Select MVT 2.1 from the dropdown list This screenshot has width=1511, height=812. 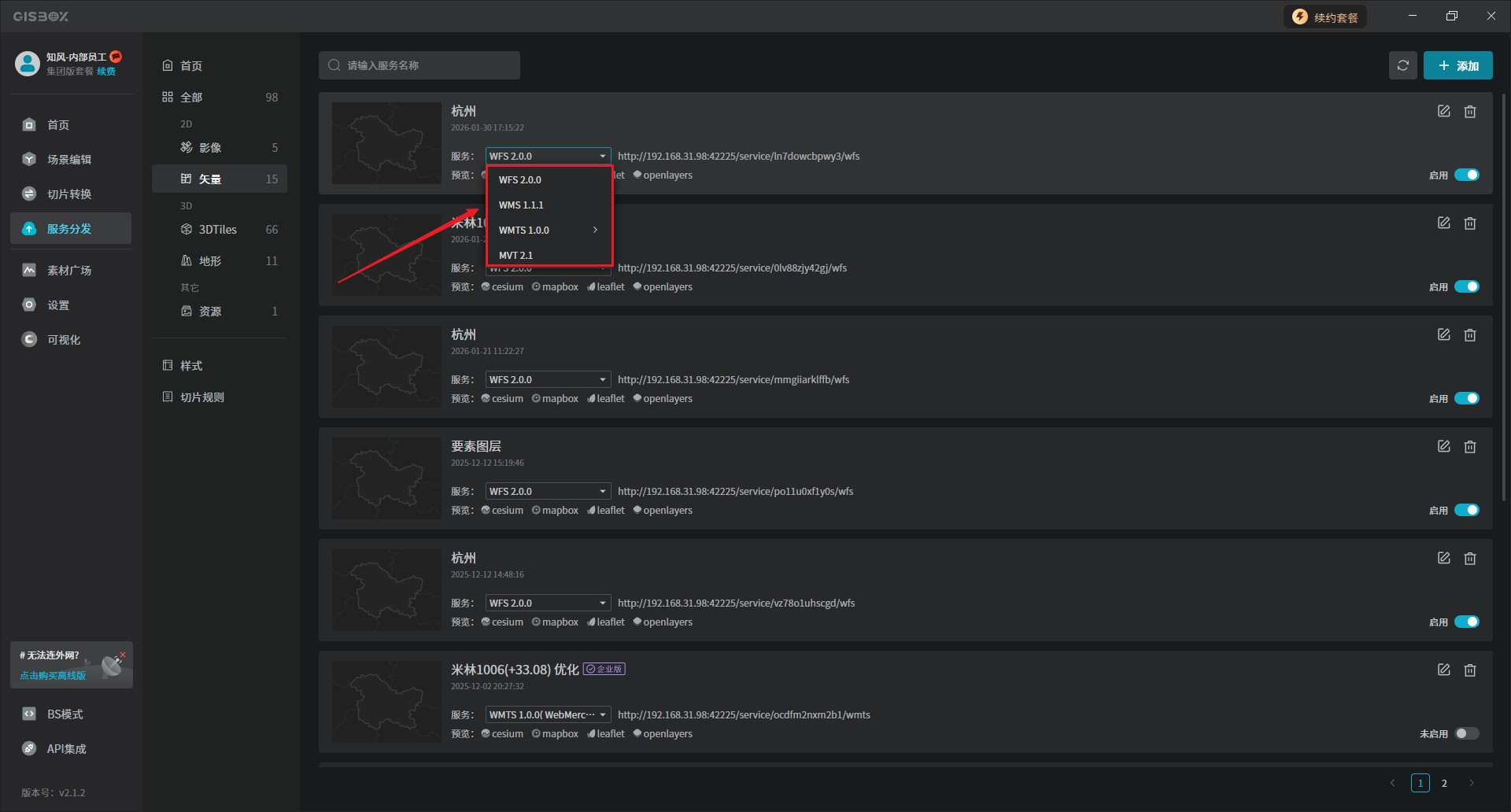[516, 256]
